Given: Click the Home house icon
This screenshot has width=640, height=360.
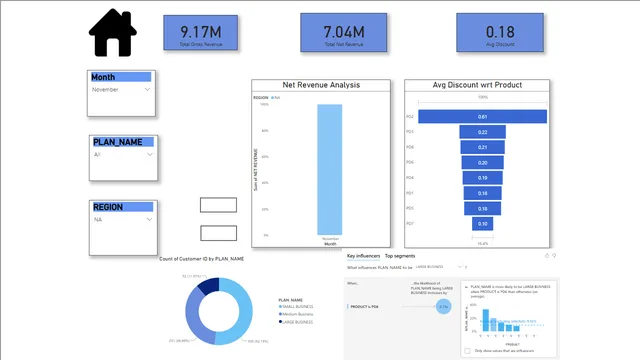Looking at the screenshot, I should point(113,33).
